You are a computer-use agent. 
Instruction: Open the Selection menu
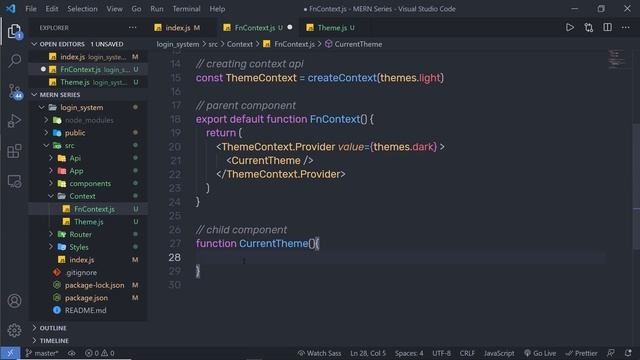(x=82, y=9)
